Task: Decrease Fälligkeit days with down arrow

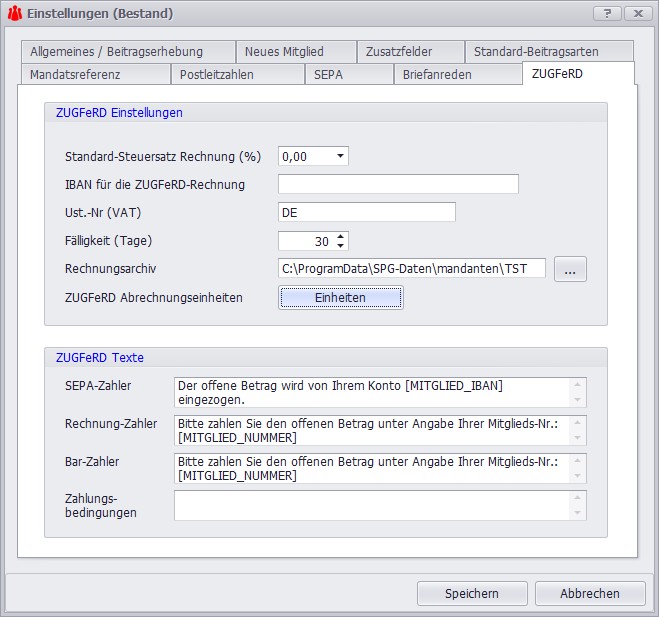Action: (x=342, y=246)
